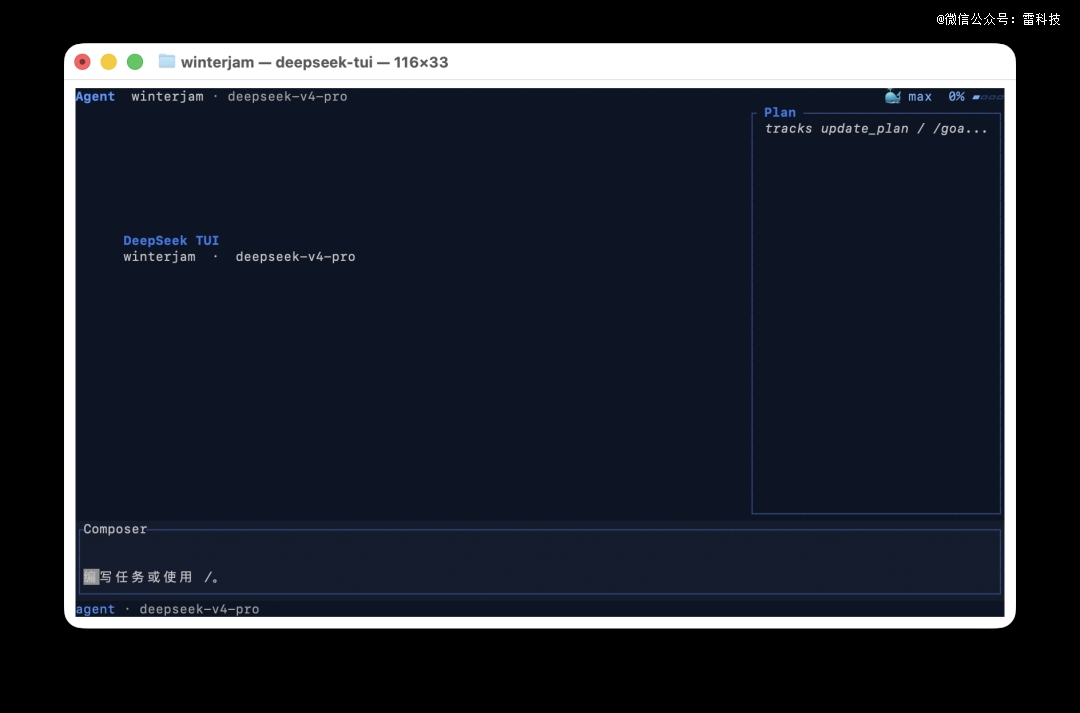Click 'winterjam' in the top header line
The image size is (1080, 713).
[x=167, y=96]
